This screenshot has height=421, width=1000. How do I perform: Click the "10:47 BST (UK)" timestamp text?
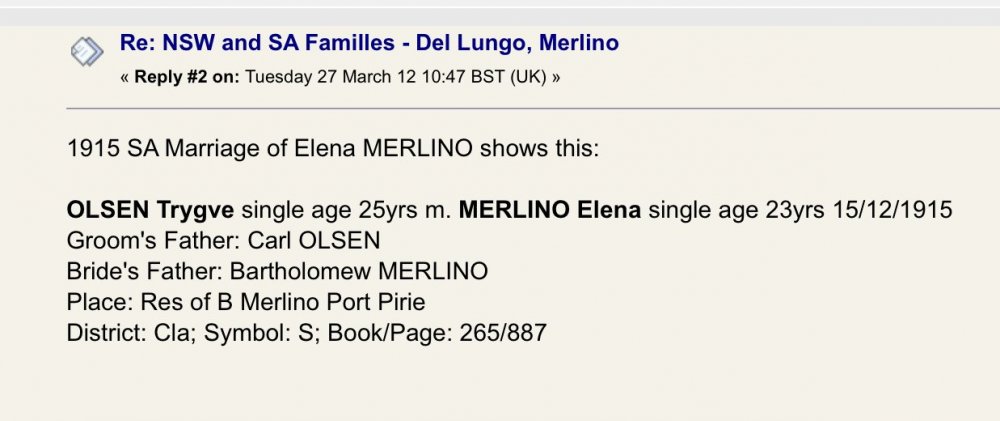484,77
